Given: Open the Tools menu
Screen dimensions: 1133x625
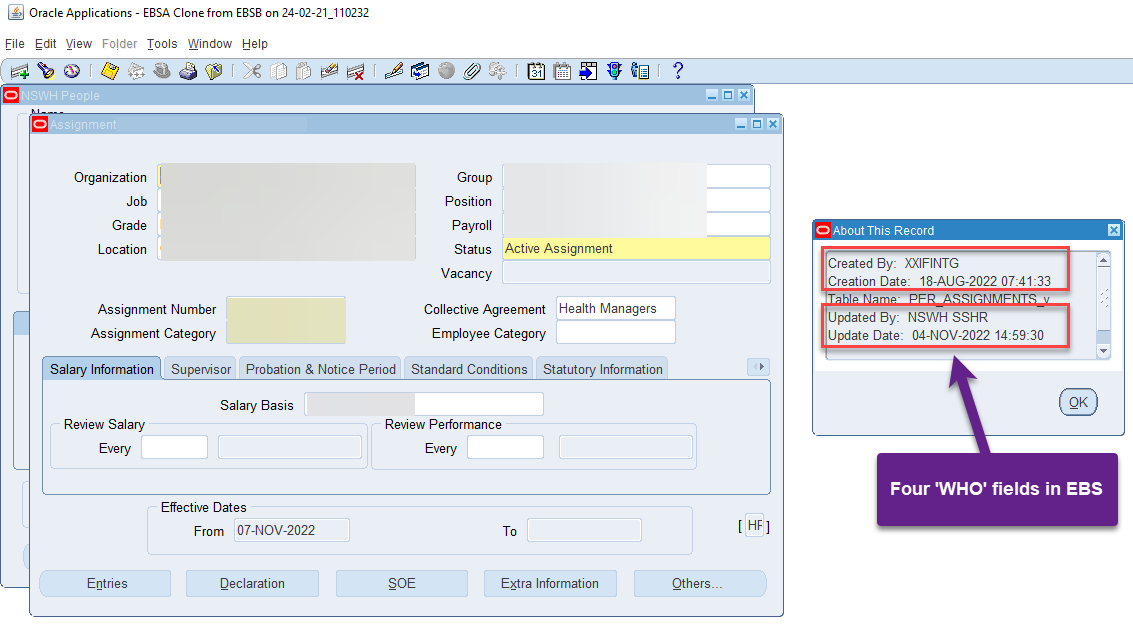Looking at the screenshot, I should pos(162,44).
